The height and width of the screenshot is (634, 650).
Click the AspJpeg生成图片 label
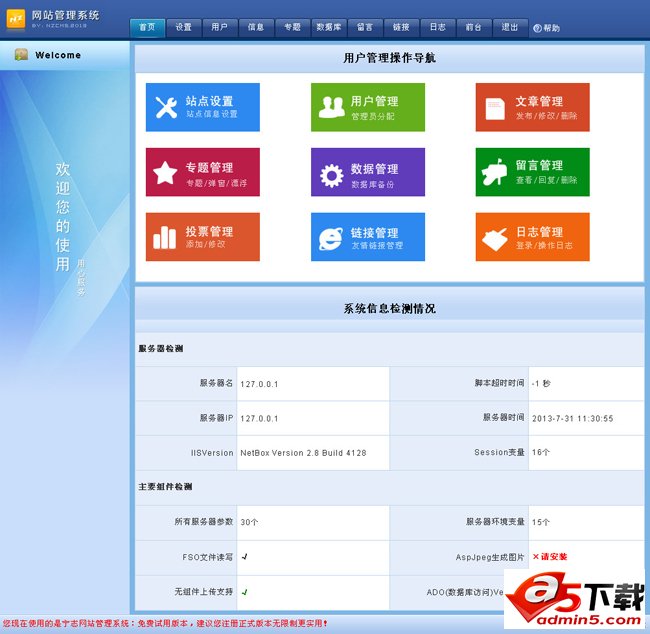point(490,557)
